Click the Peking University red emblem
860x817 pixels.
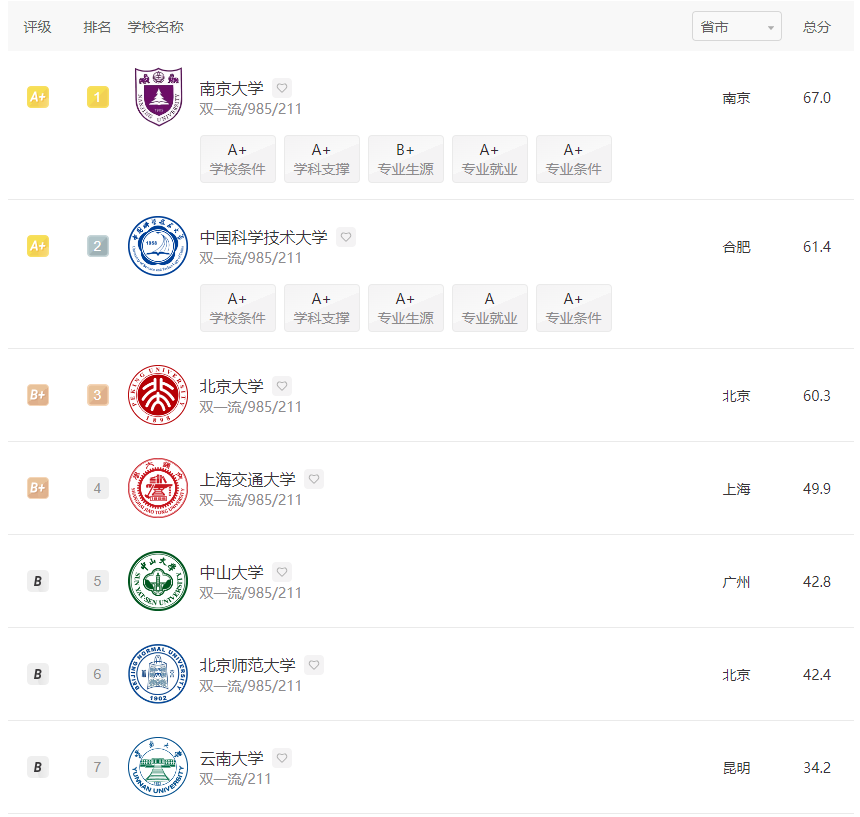158,395
